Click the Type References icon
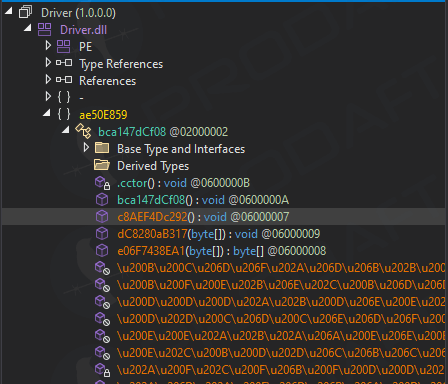The width and height of the screenshot is (448, 384). (x=64, y=63)
